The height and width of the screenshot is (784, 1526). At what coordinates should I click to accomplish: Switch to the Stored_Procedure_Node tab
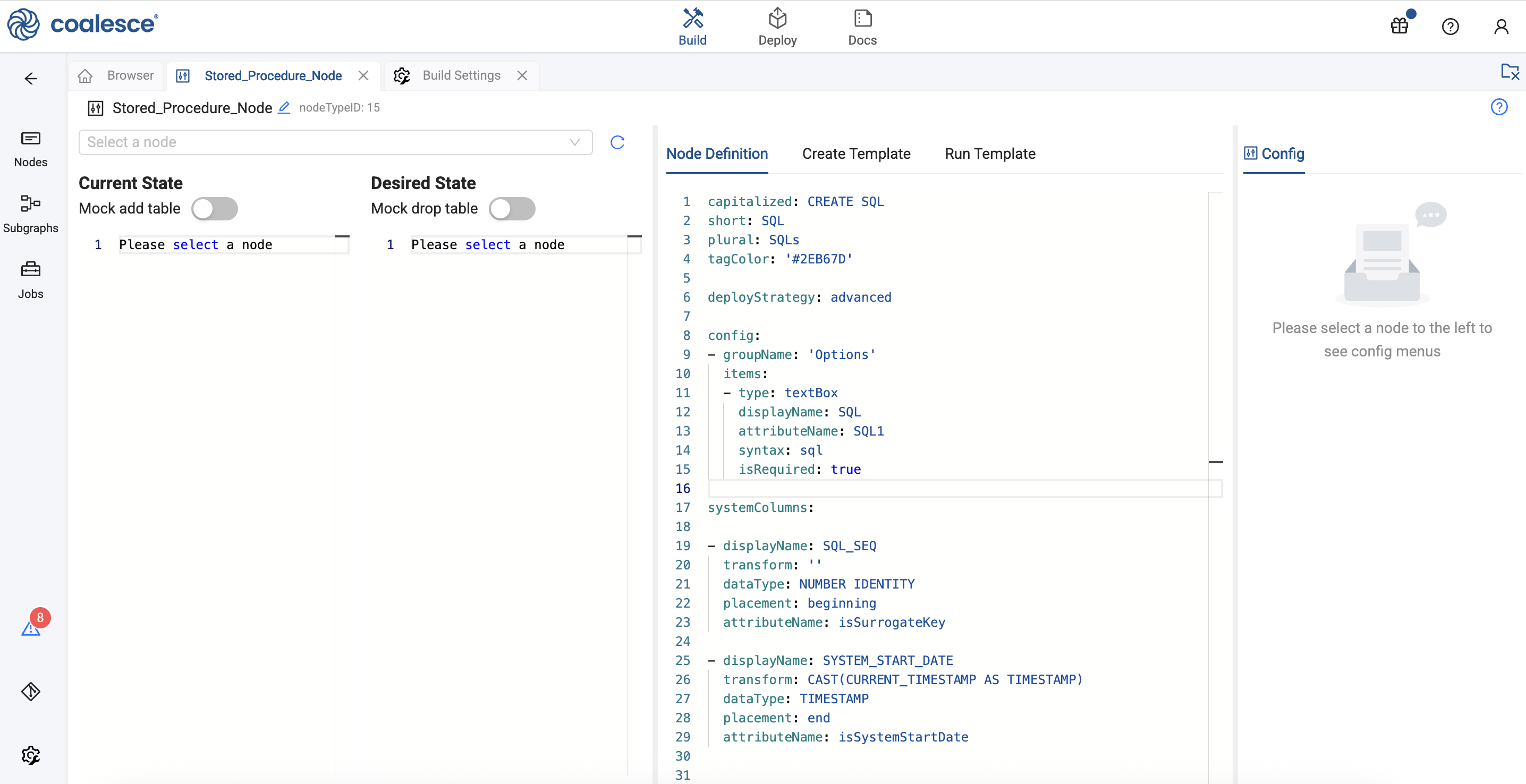pos(273,76)
